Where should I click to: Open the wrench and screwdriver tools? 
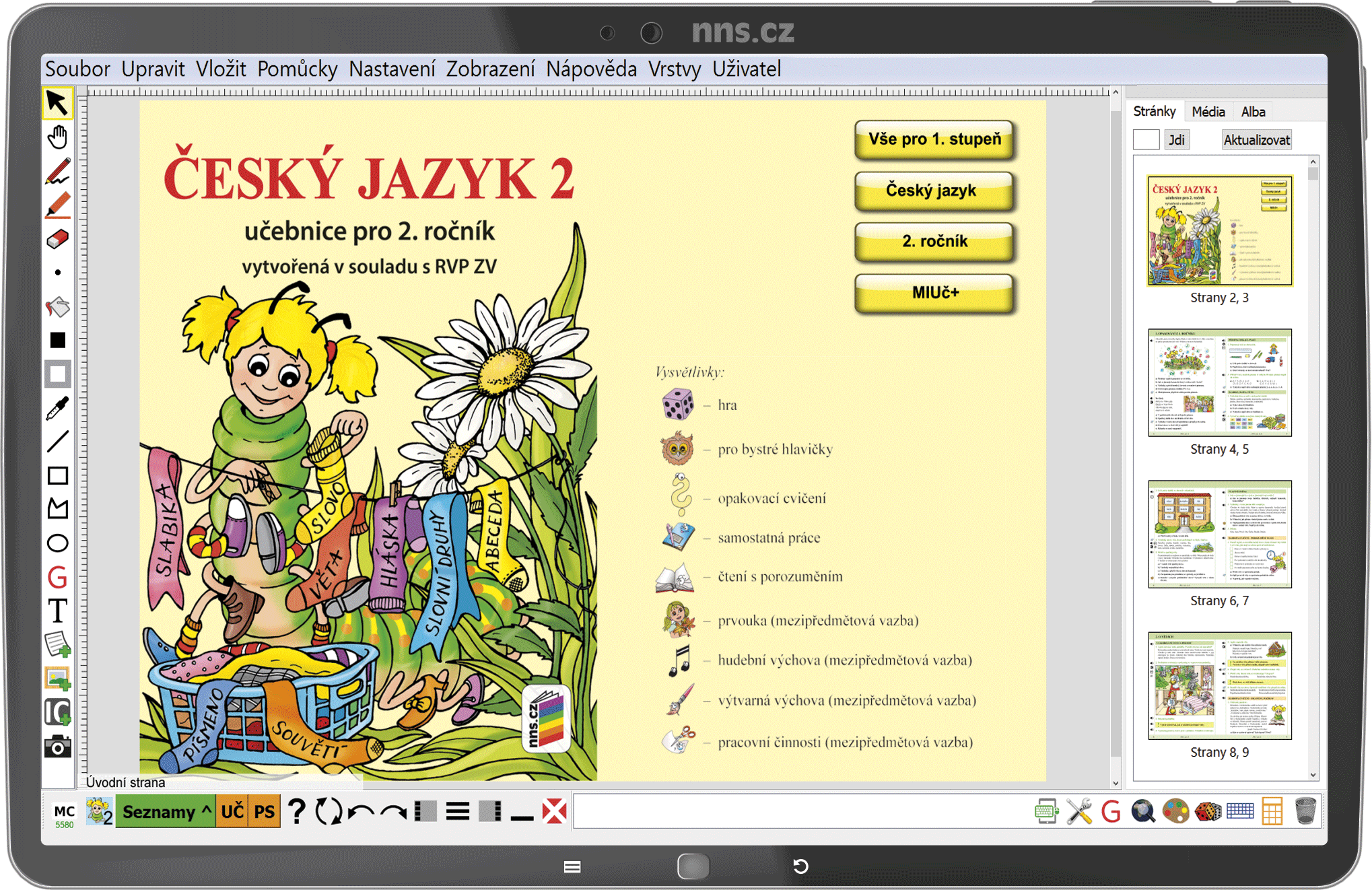coord(1079,811)
